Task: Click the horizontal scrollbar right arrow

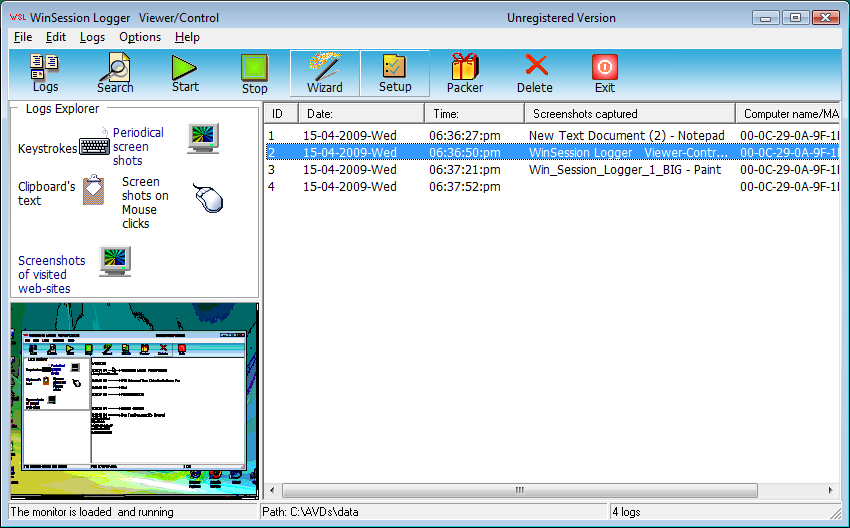Action: 832,490
